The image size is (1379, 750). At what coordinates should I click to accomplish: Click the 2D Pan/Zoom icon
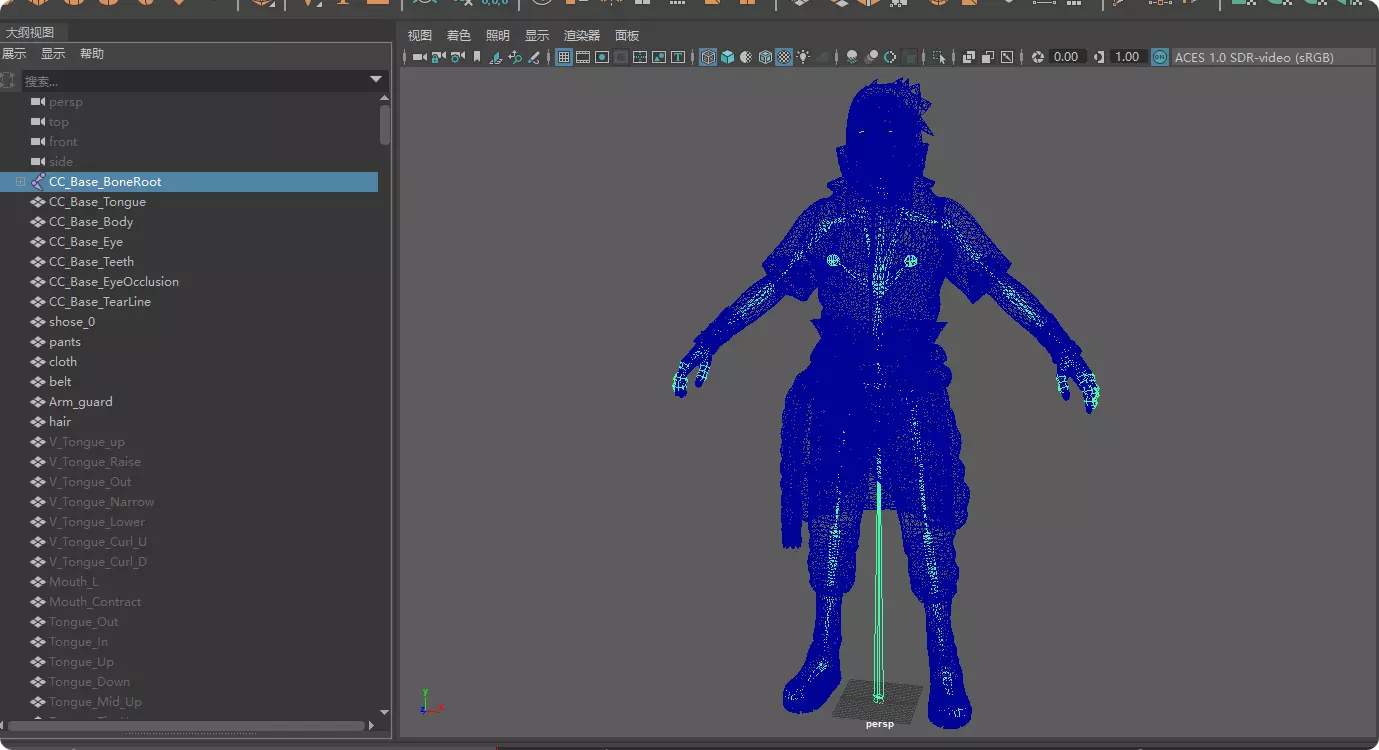tap(515, 57)
